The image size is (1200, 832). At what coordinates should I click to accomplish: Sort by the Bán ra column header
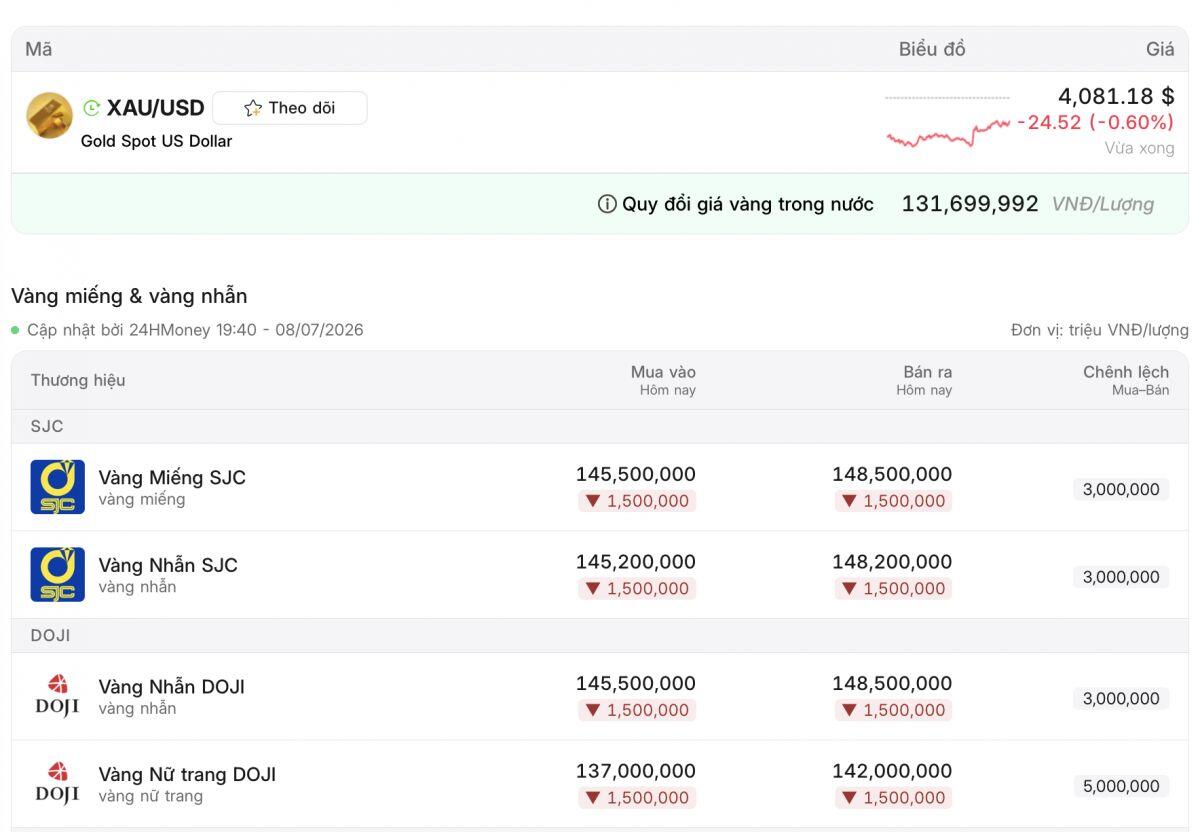click(x=924, y=380)
